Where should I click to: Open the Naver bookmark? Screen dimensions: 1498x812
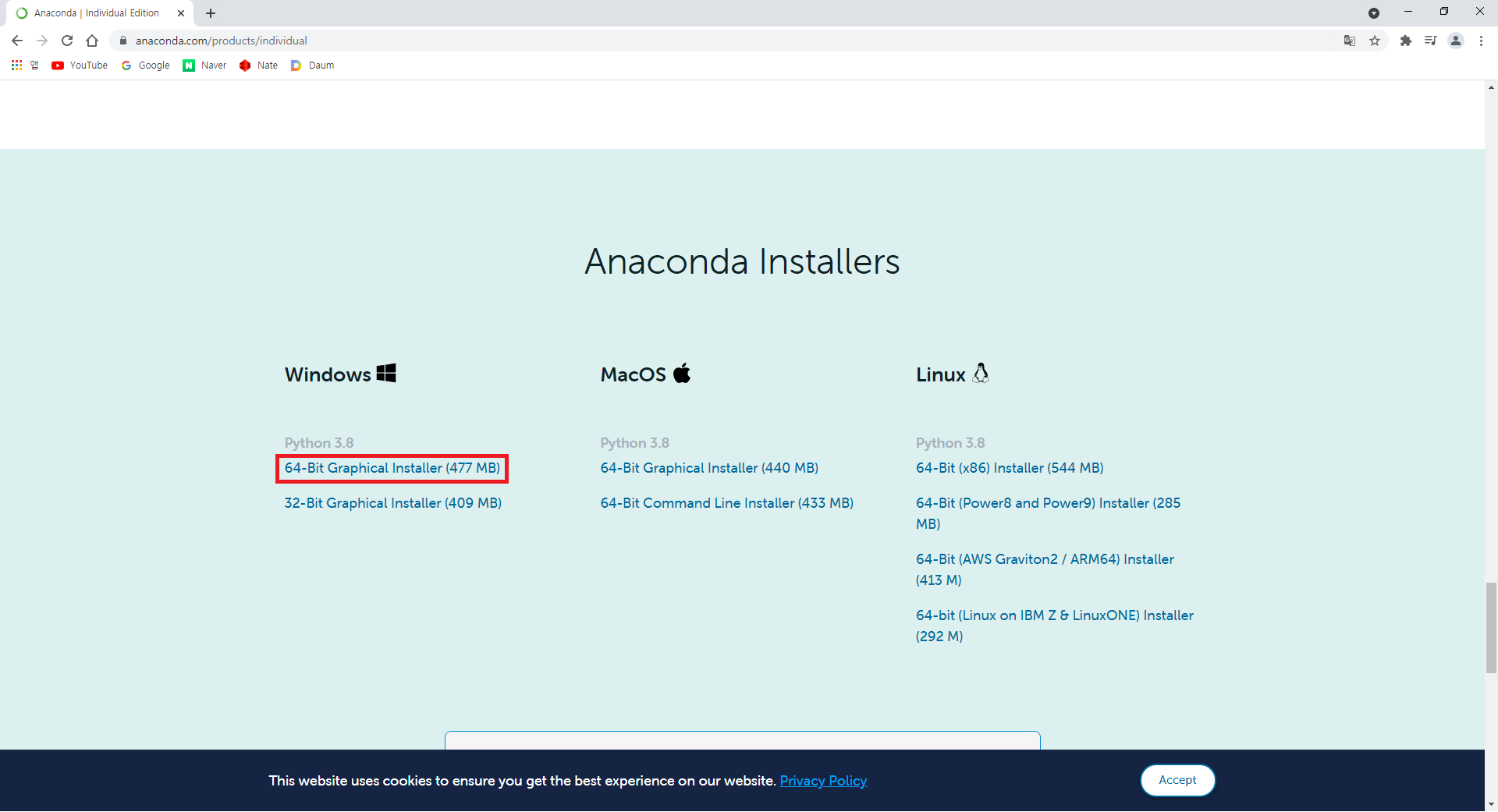pyautogui.click(x=204, y=66)
